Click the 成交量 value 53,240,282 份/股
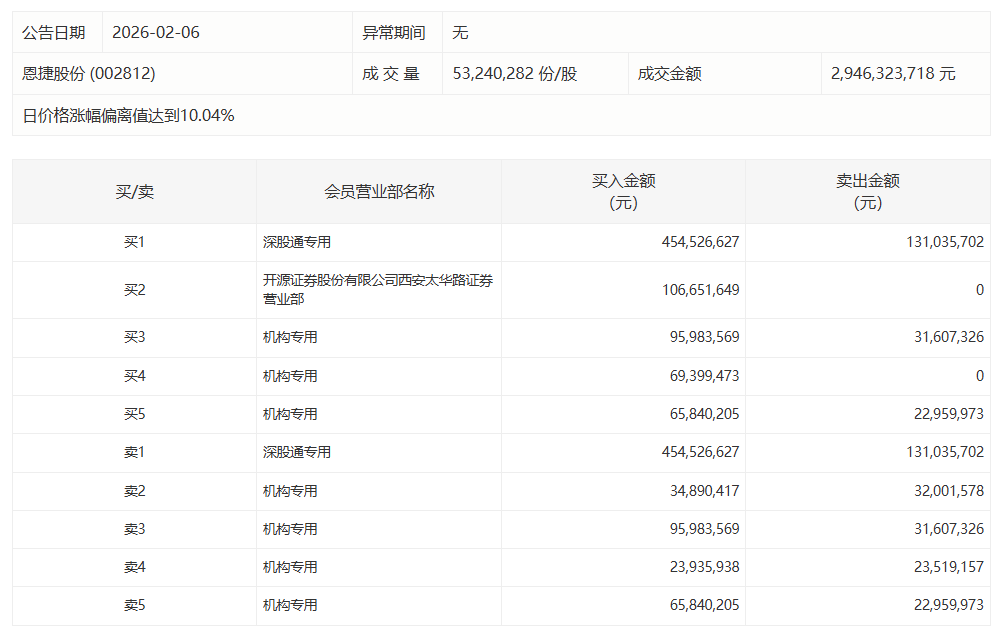The width and height of the screenshot is (1001, 639). pos(515,74)
